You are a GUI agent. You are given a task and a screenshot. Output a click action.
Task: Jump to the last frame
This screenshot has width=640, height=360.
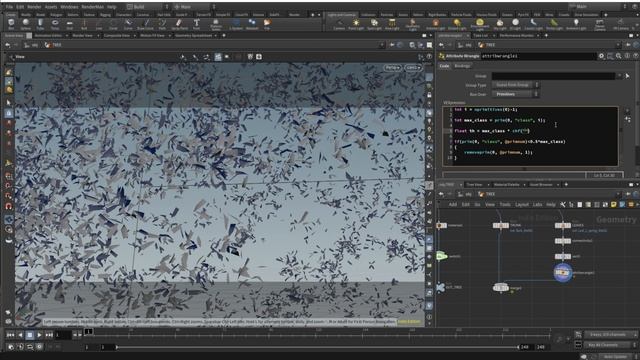(x=49, y=335)
